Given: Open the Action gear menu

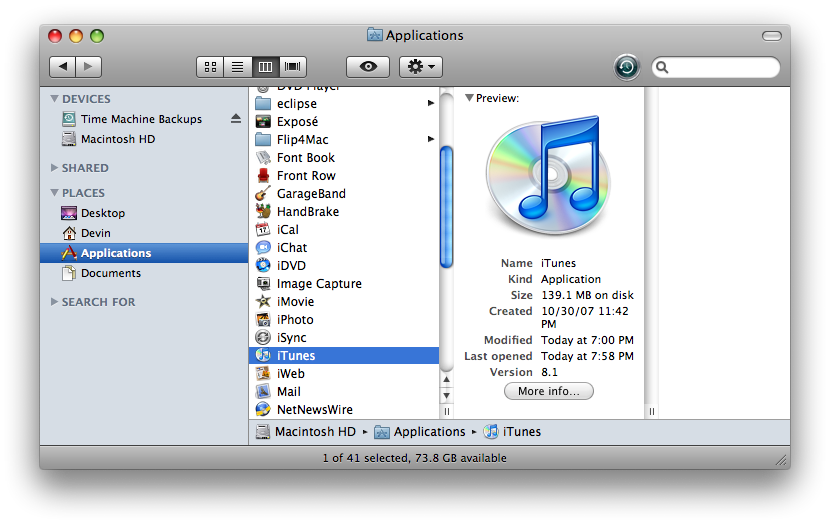Looking at the screenshot, I should [x=421, y=67].
